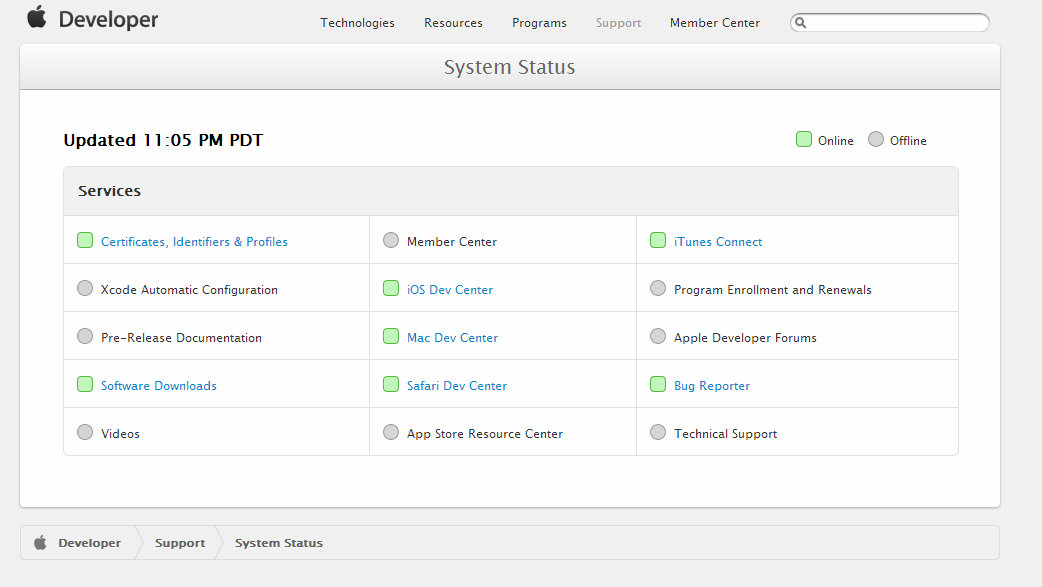Click the grey status icon for Videos
The height and width of the screenshot is (587, 1042).
(85, 431)
